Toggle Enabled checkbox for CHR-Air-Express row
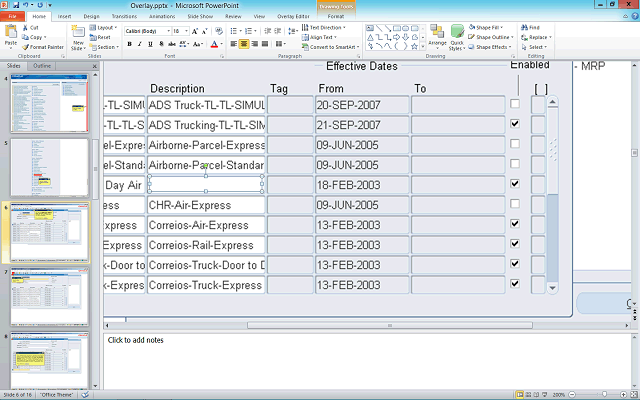Viewport: 640px width, 400px height. (515, 204)
